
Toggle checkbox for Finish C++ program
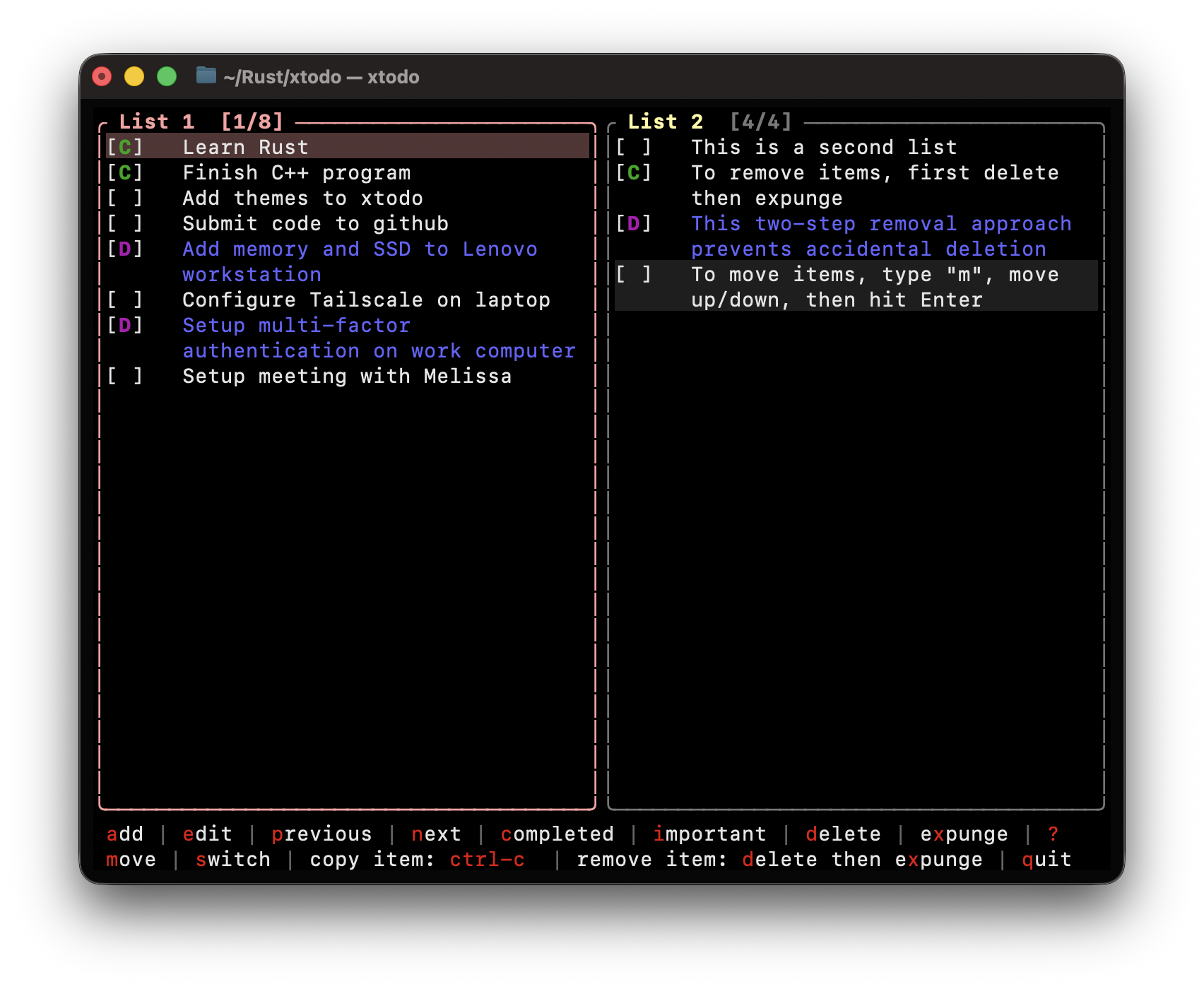pyautogui.click(x=125, y=172)
